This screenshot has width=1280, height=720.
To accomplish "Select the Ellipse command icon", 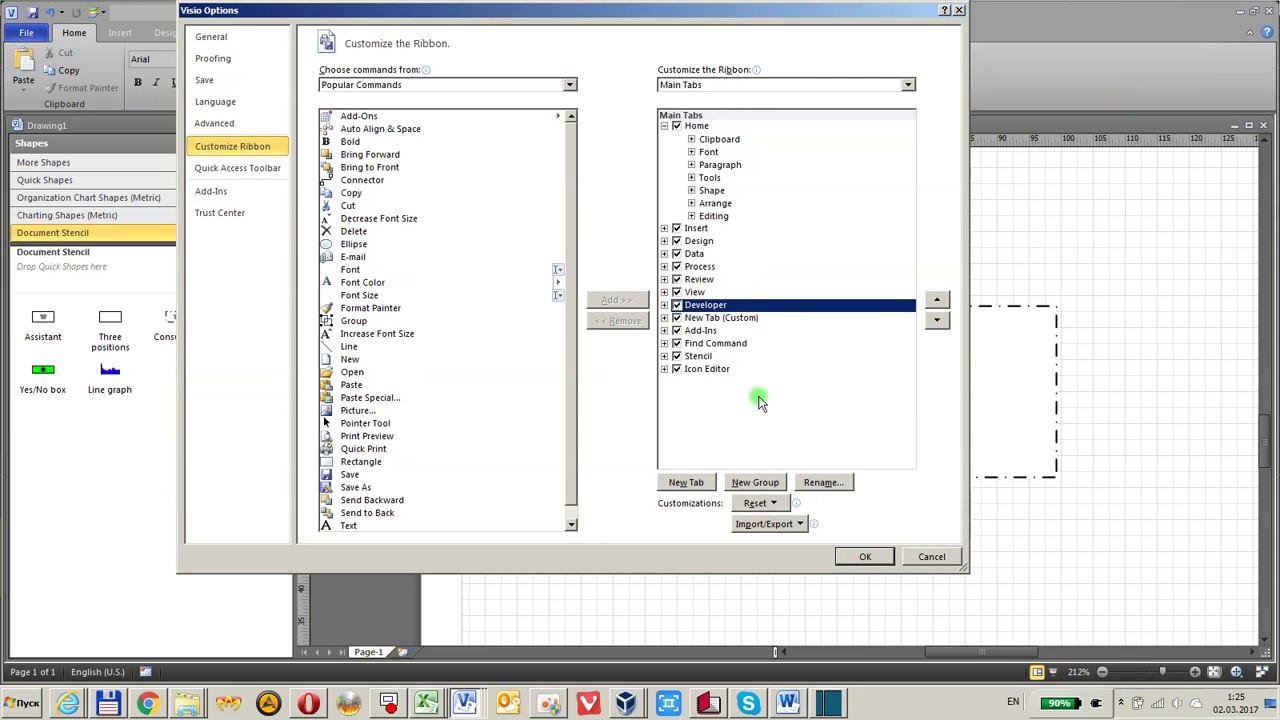I will 326,244.
